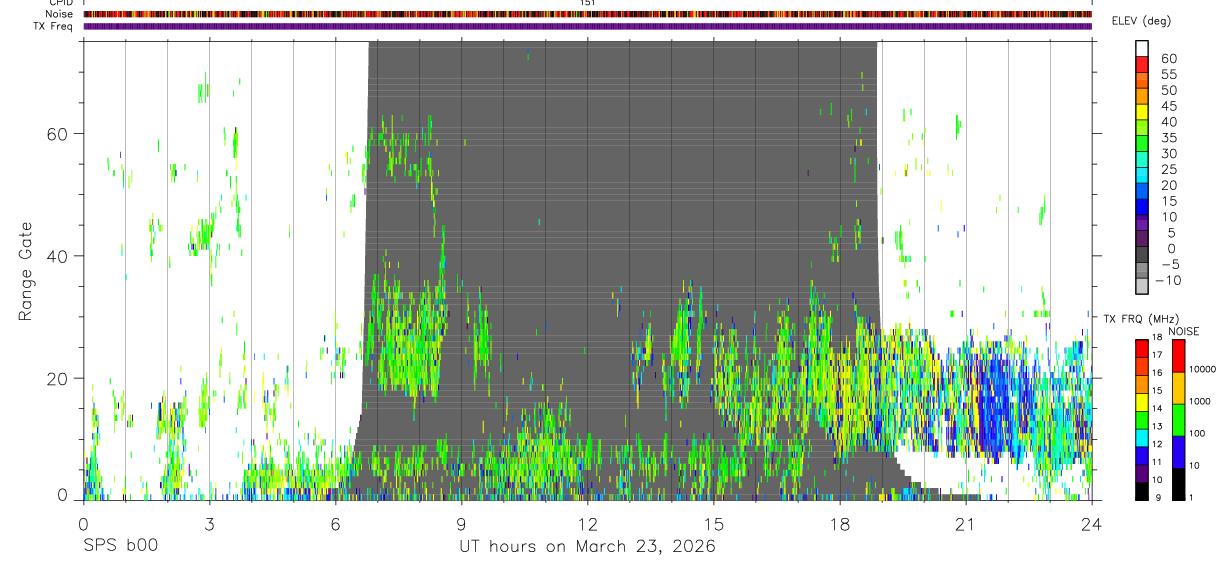
Task: Click the 25 label on ELEV scale
Action: coord(1168,170)
